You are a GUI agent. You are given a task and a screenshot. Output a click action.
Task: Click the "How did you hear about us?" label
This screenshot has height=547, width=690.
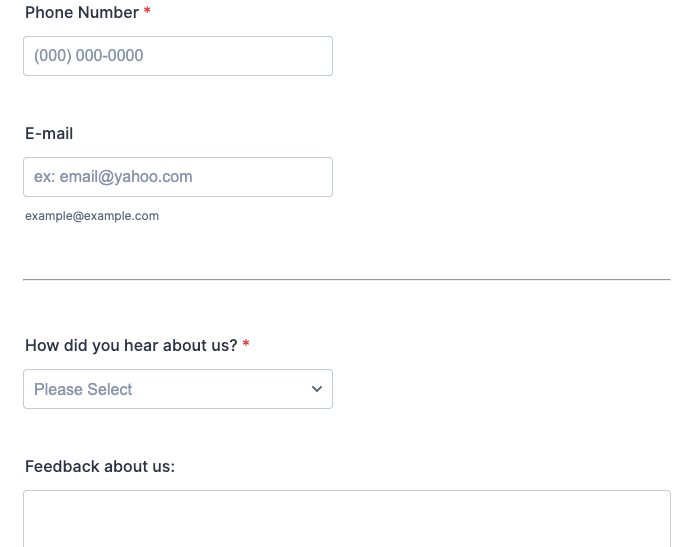click(131, 346)
